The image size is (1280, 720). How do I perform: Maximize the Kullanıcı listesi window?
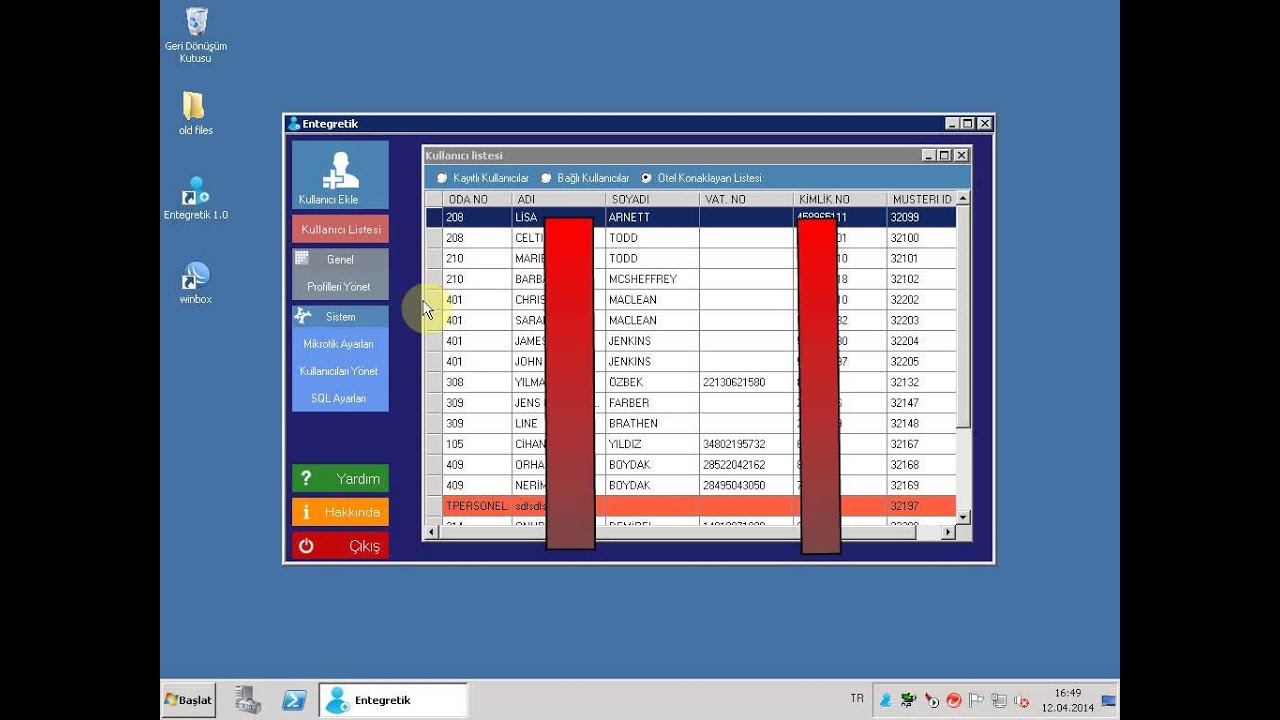point(944,155)
